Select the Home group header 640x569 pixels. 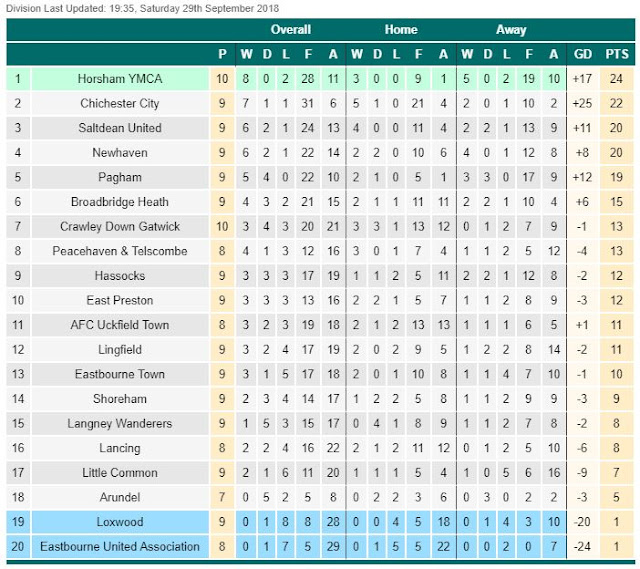point(401,30)
